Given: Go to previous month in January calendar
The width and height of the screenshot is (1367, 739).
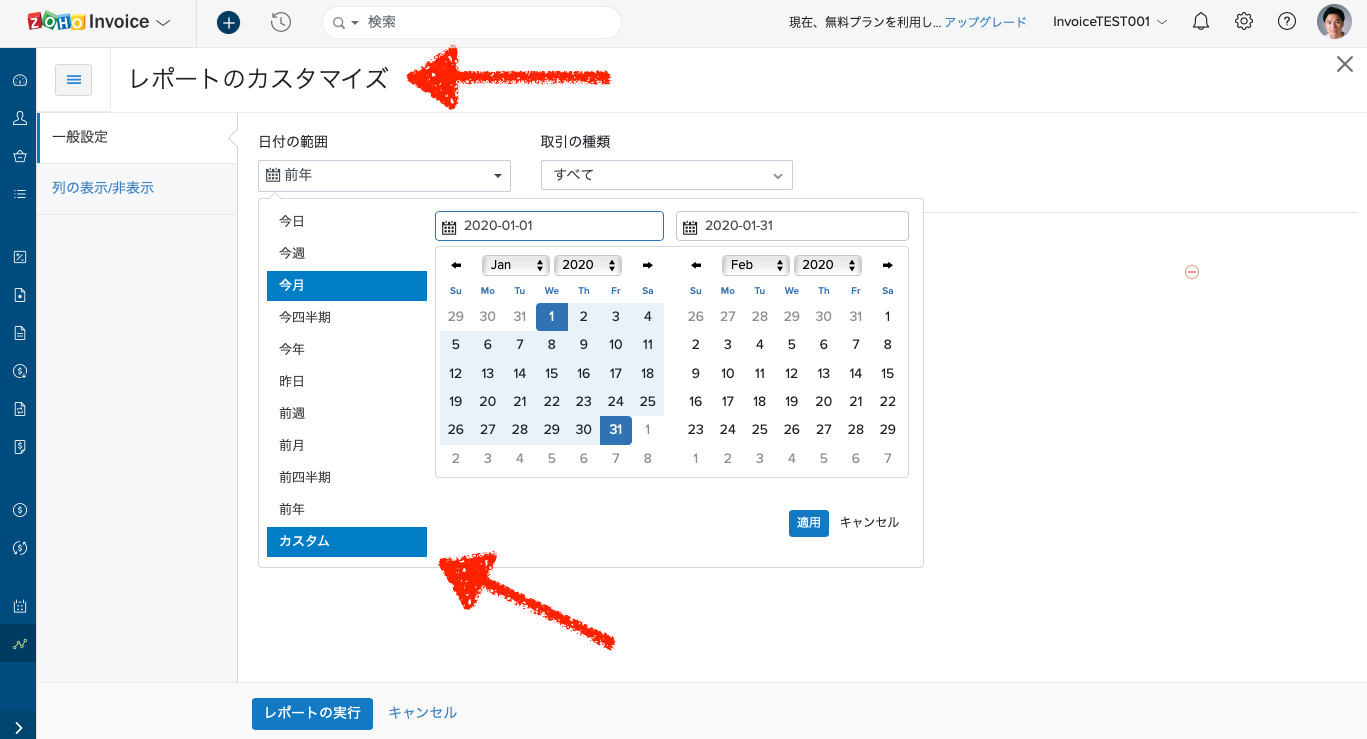Looking at the screenshot, I should [x=456, y=265].
